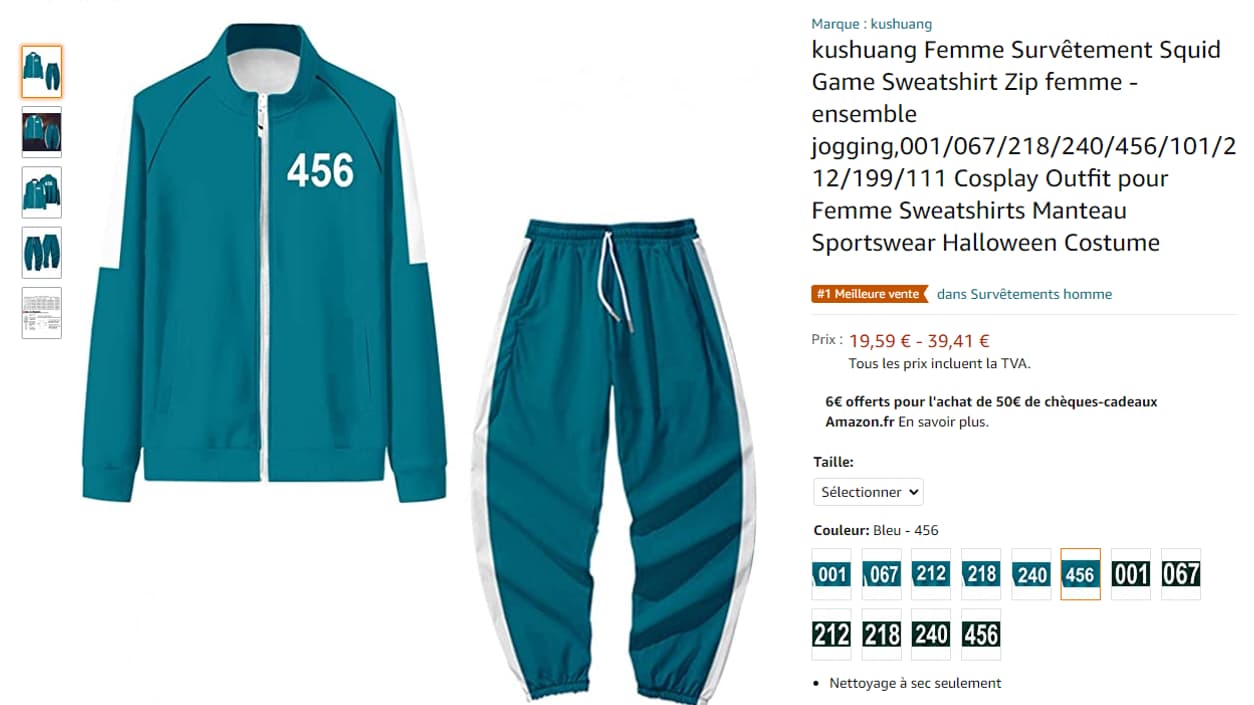
Task: Pick the black 212 color swatch
Action: (x=831, y=634)
